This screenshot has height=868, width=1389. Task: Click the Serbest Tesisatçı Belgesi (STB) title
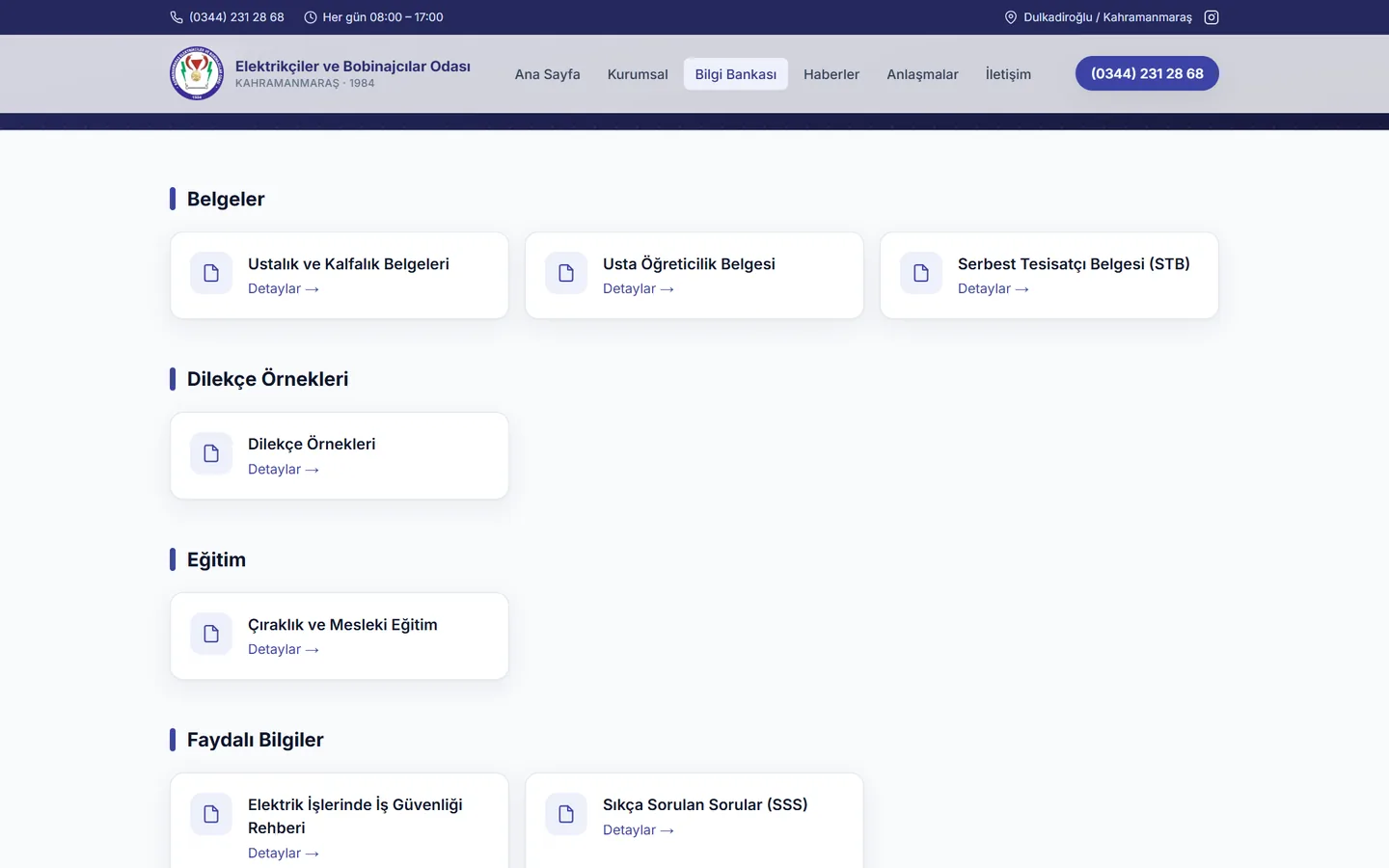[1074, 263]
